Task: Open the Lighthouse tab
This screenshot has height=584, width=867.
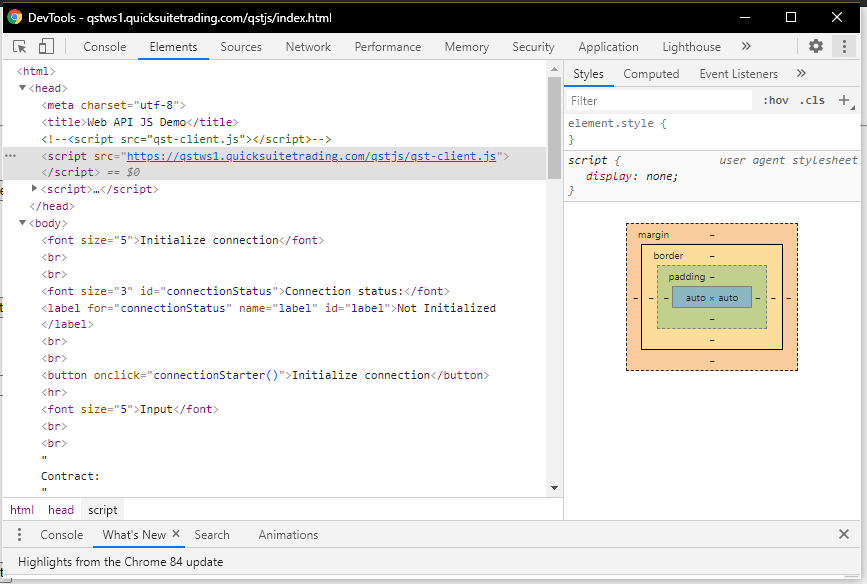Action: [691, 47]
